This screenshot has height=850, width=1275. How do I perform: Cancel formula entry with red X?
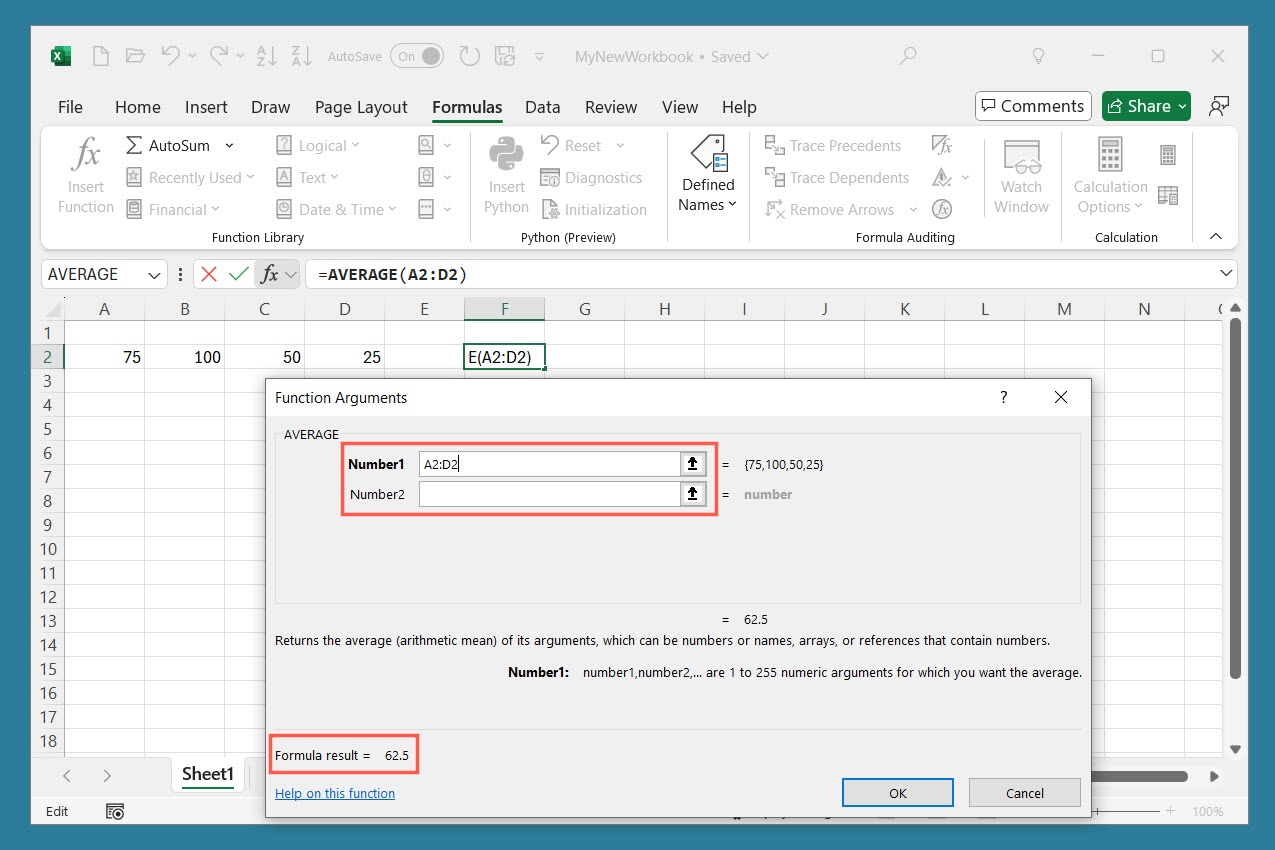point(209,274)
